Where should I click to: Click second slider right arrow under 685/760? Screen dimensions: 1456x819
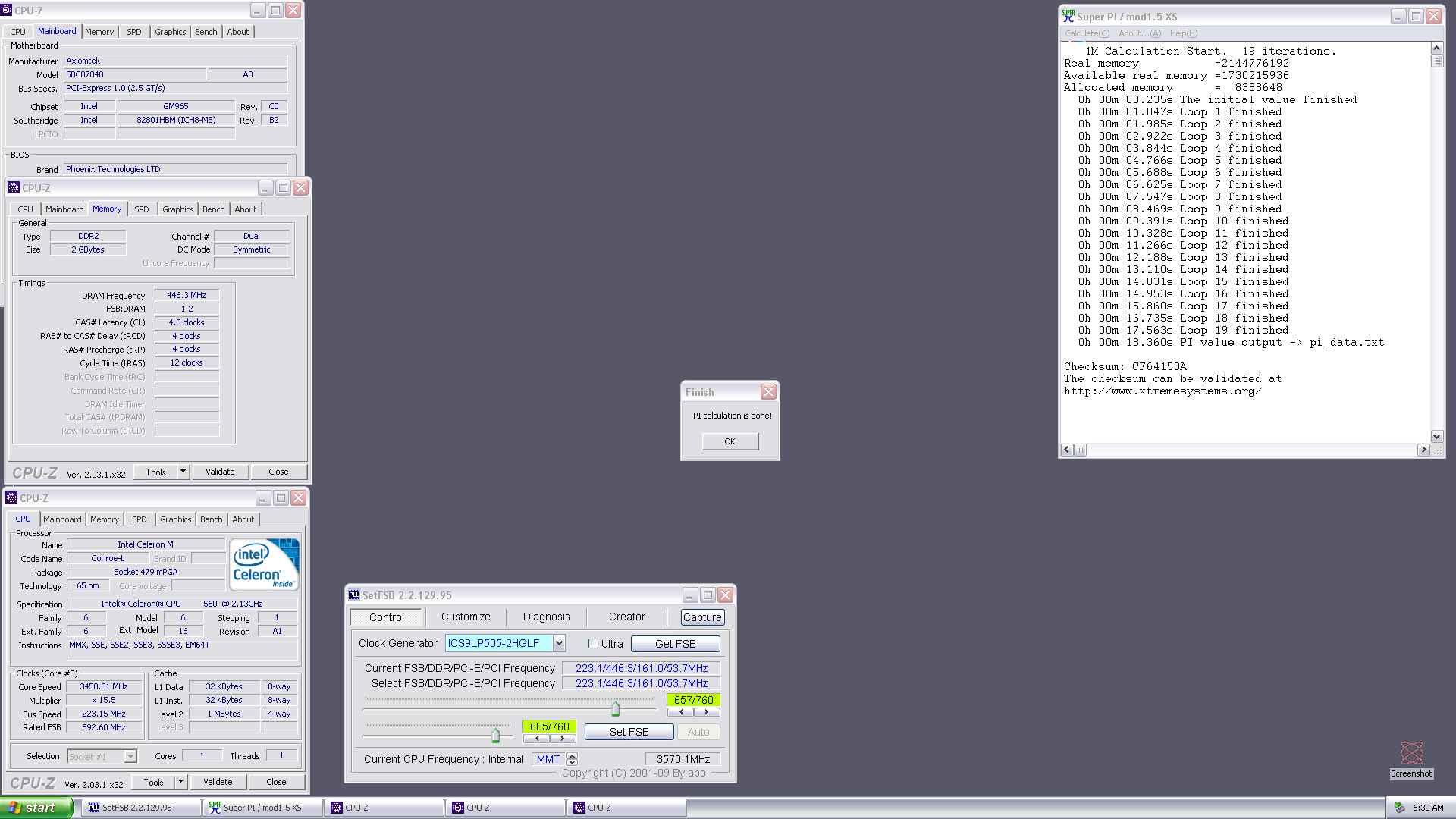tap(563, 739)
